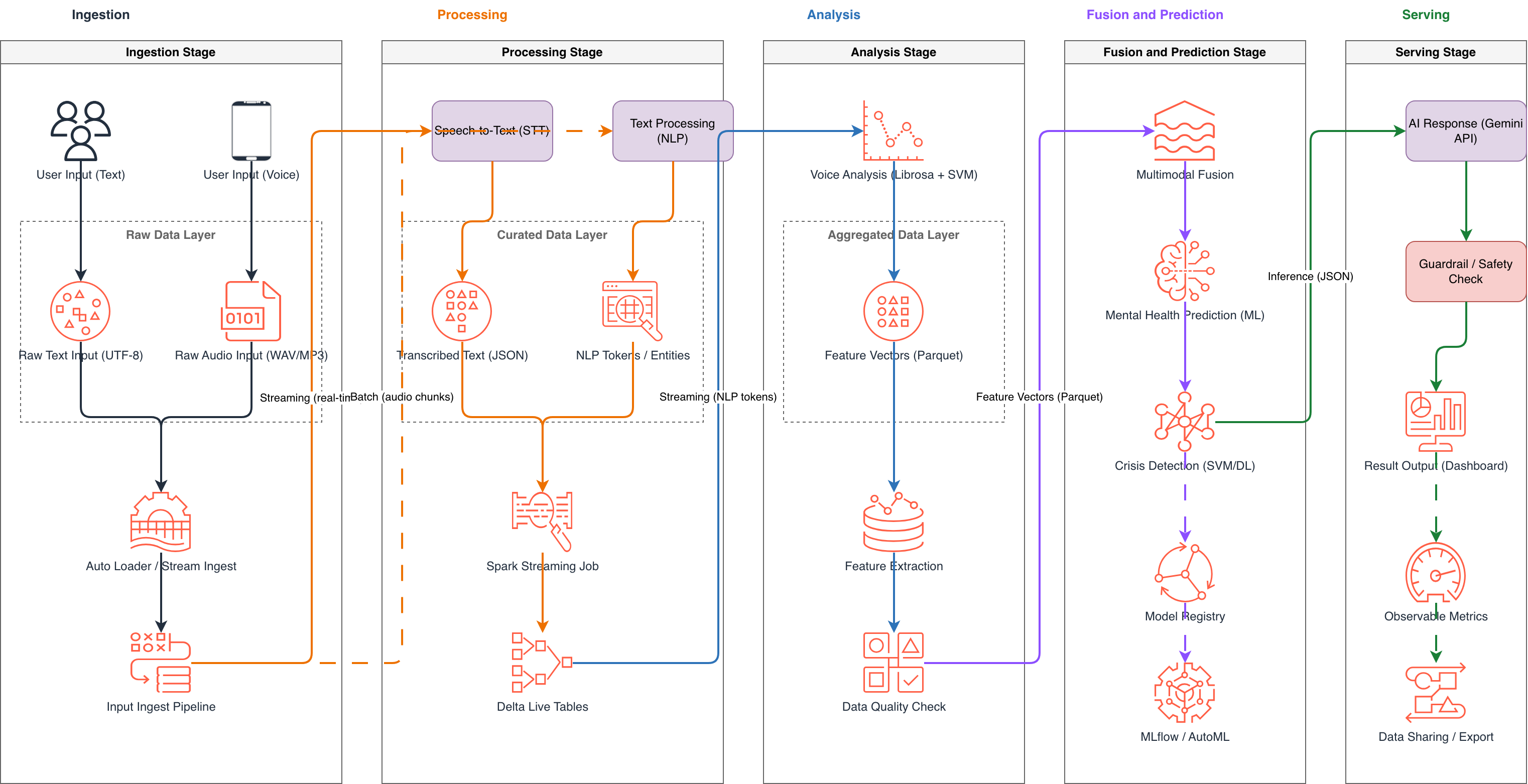Select the Delta Live Tables caption
Image resolution: width=1528 pixels, height=784 pixels.
pyautogui.click(x=542, y=706)
